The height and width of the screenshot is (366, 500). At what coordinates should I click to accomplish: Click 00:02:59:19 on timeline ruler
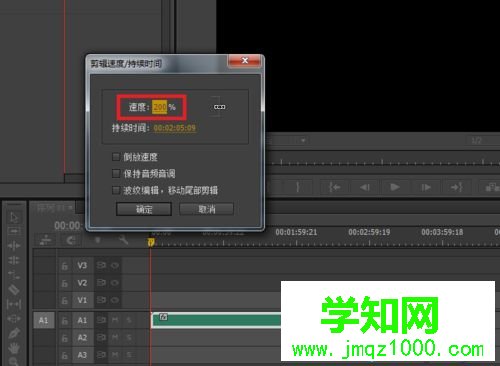(x=369, y=232)
